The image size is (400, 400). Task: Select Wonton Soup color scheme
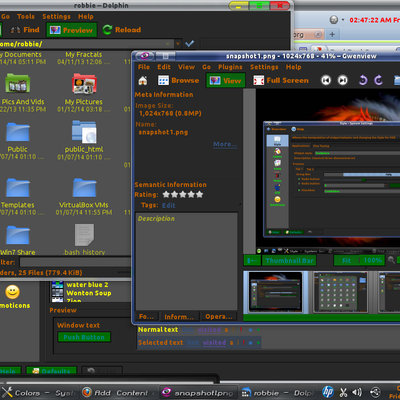point(89,293)
